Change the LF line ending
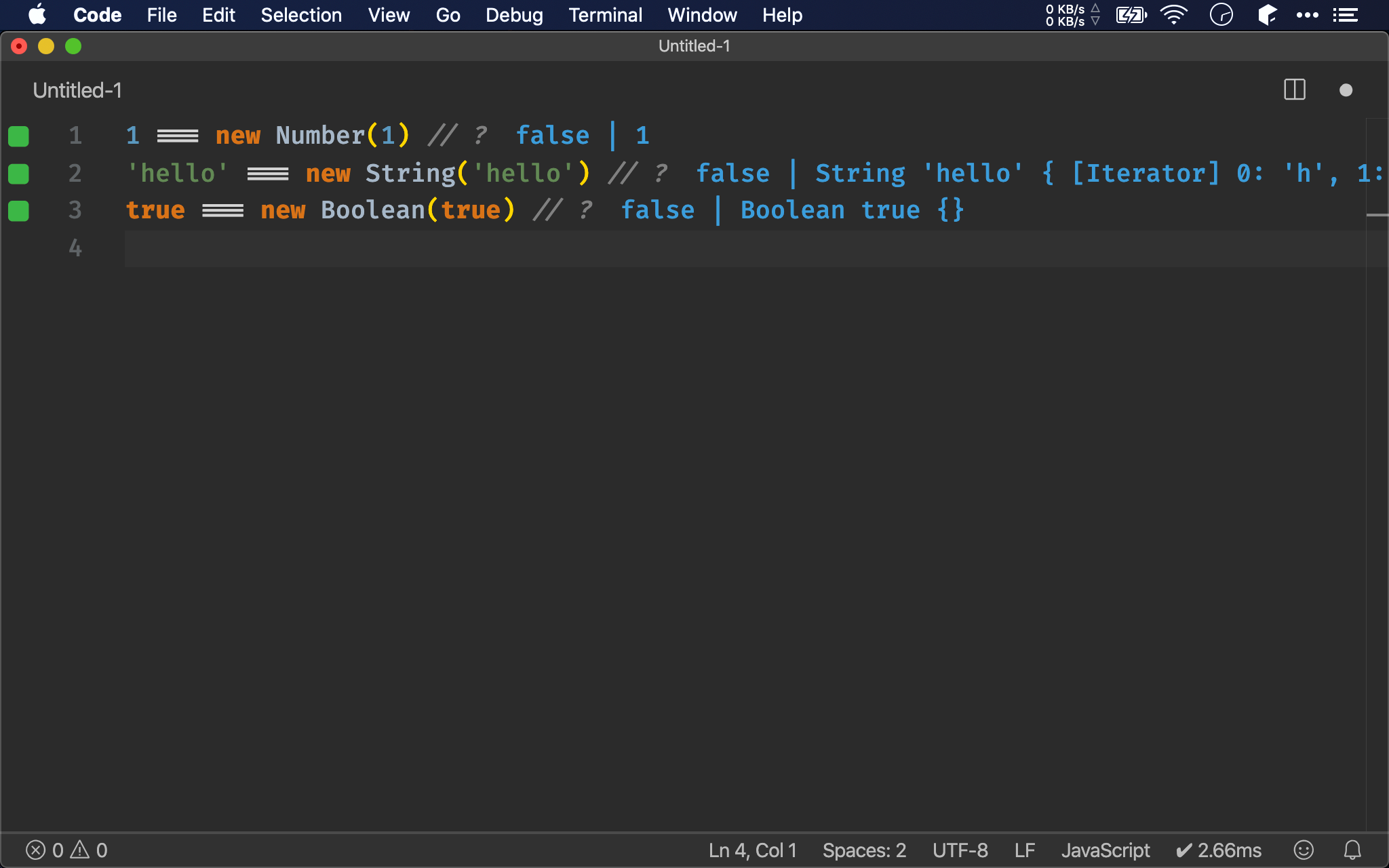Viewport: 1389px width, 868px height. coord(1024,850)
